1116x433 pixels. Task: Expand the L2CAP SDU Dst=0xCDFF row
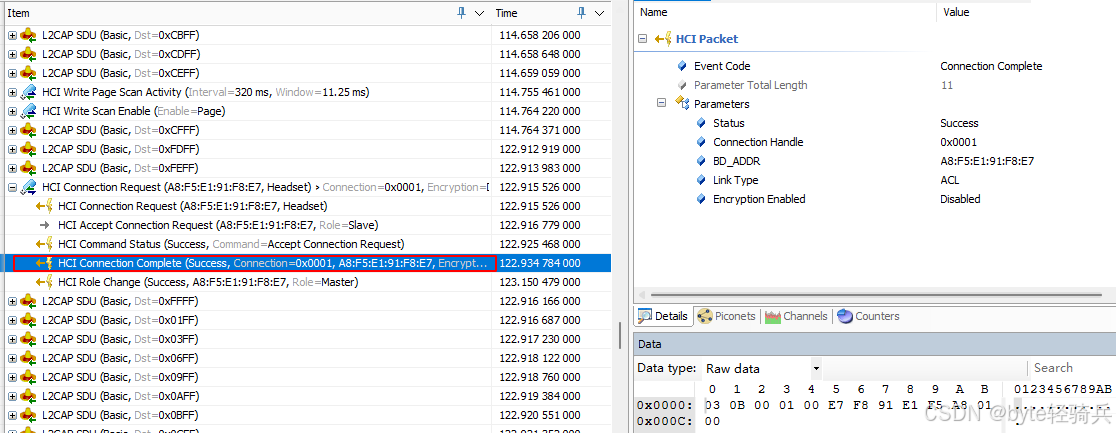click(12, 54)
